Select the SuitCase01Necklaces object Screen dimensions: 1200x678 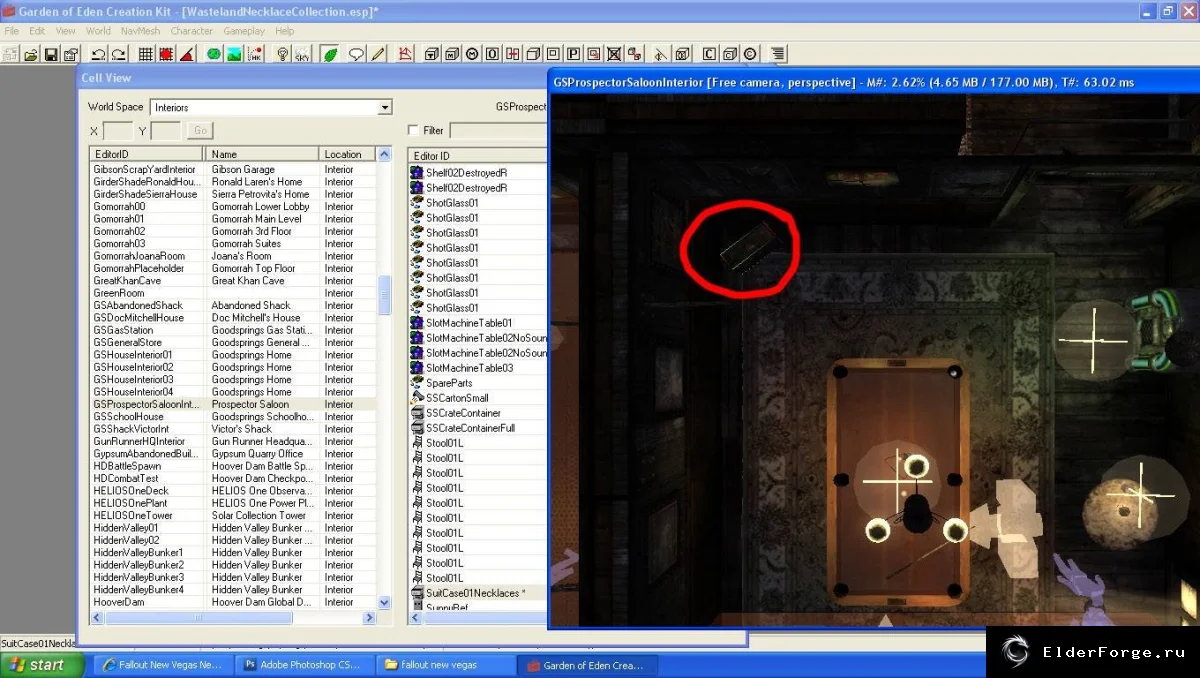[478, 593]
